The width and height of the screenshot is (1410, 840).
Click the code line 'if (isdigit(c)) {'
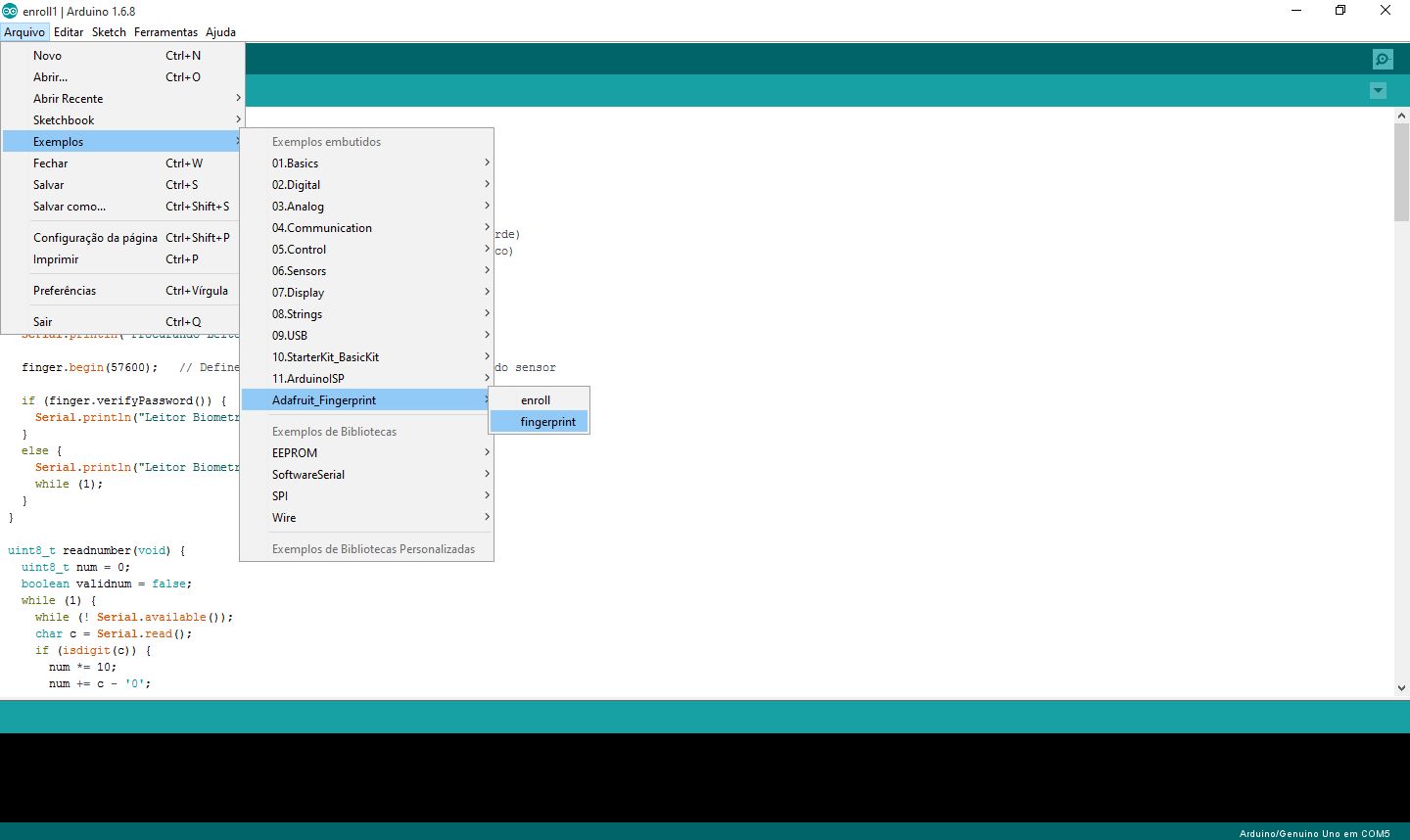click(x=93, y=650)
